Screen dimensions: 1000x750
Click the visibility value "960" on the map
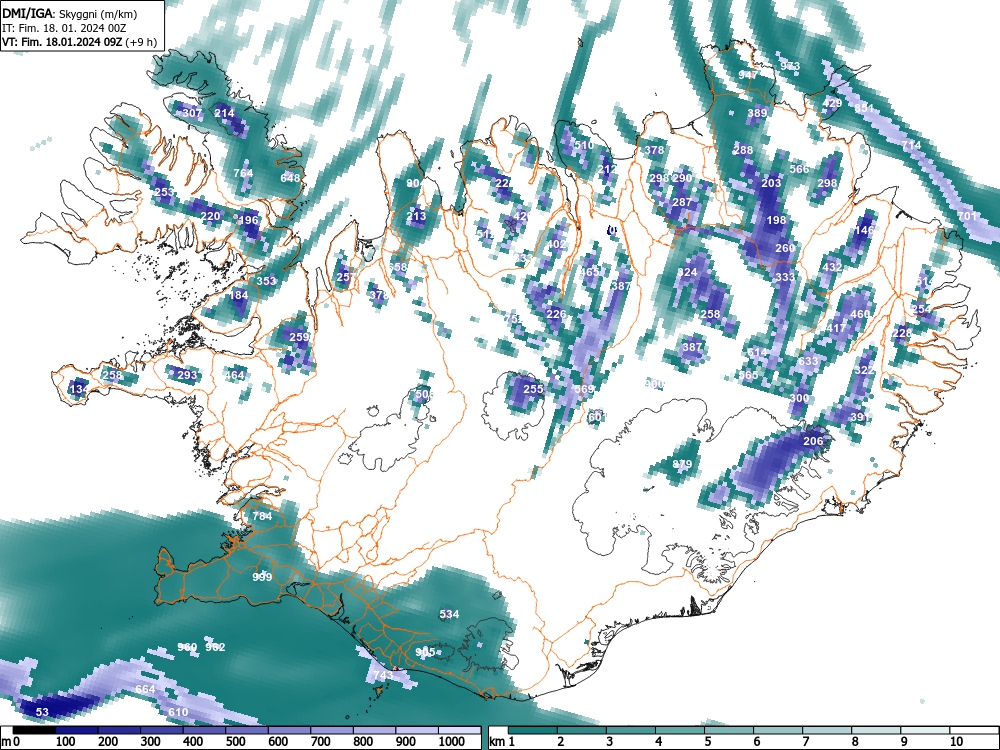click(187, 647)
